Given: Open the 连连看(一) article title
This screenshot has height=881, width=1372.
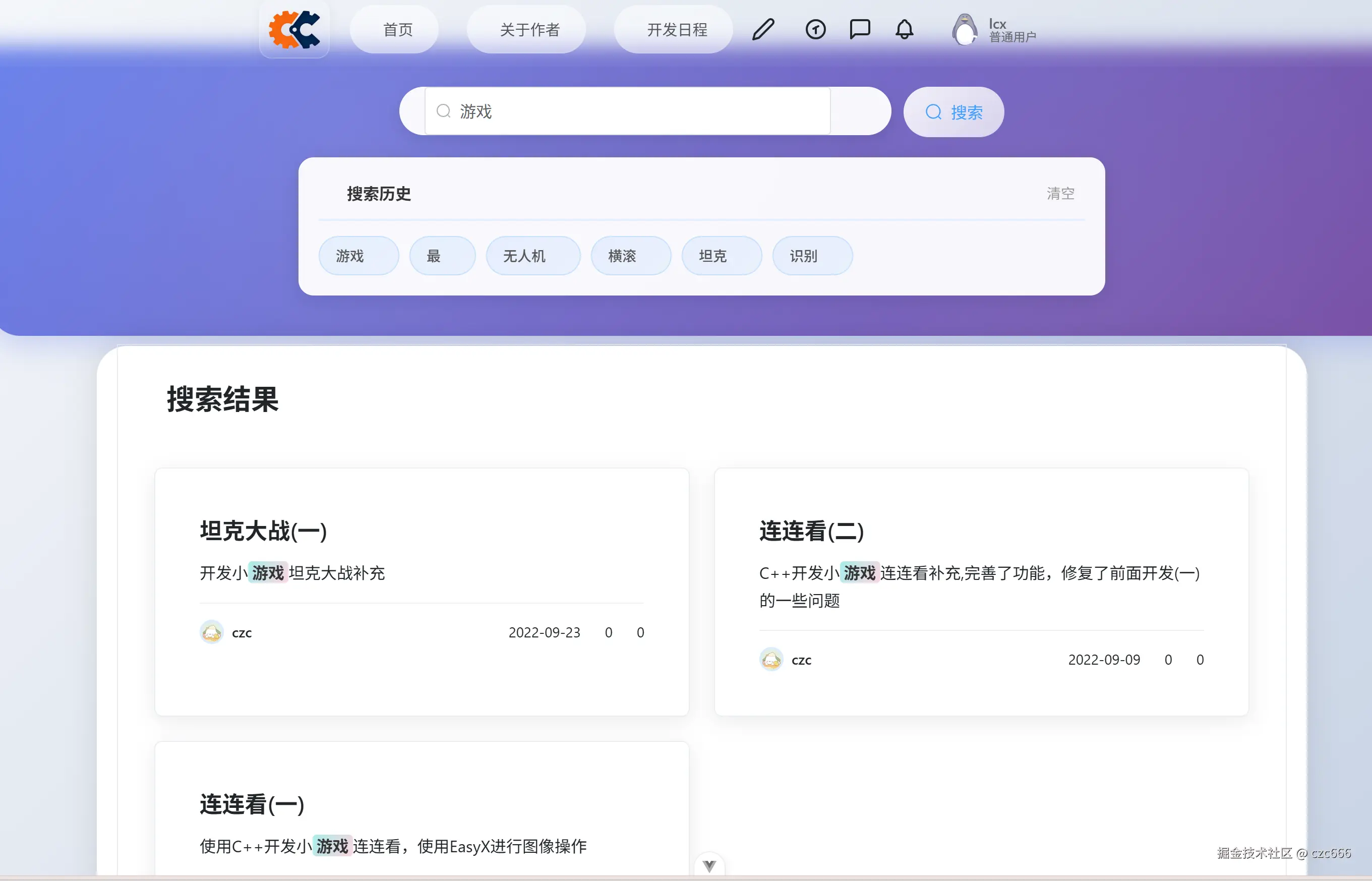Looking at the screenshot, I should pos(252,804).
